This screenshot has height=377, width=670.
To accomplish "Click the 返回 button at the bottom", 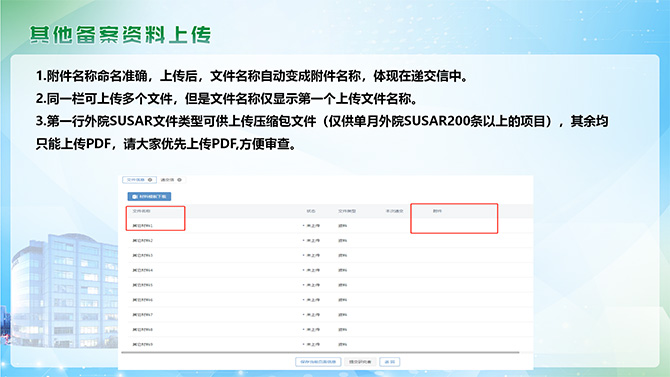I will point(390,362).
